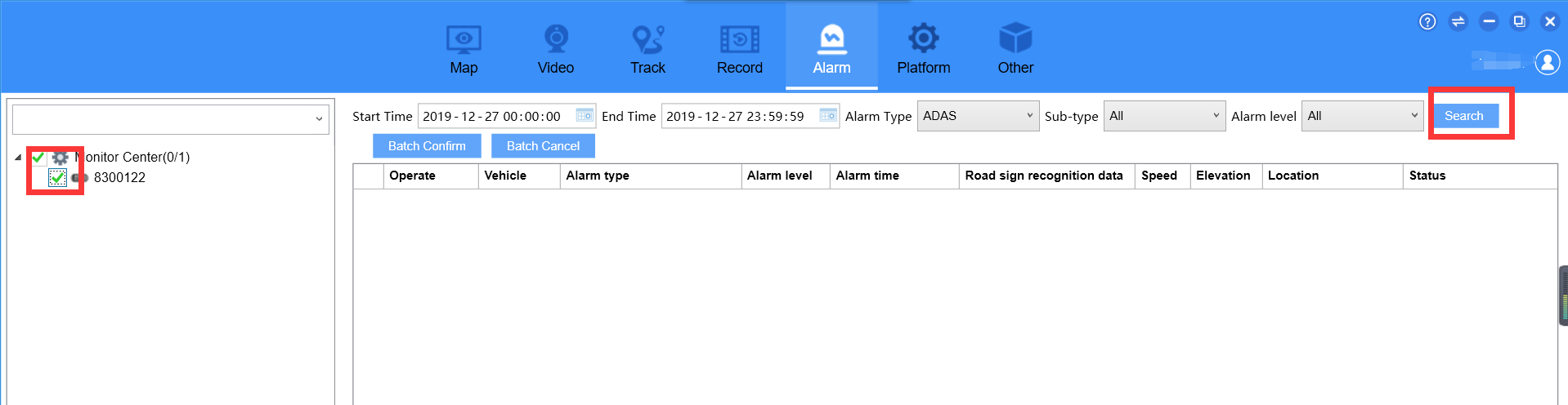The width and height of the screenshot is (1568, 405).
Task: Open the vehicle search combo box
Action: 170,119
